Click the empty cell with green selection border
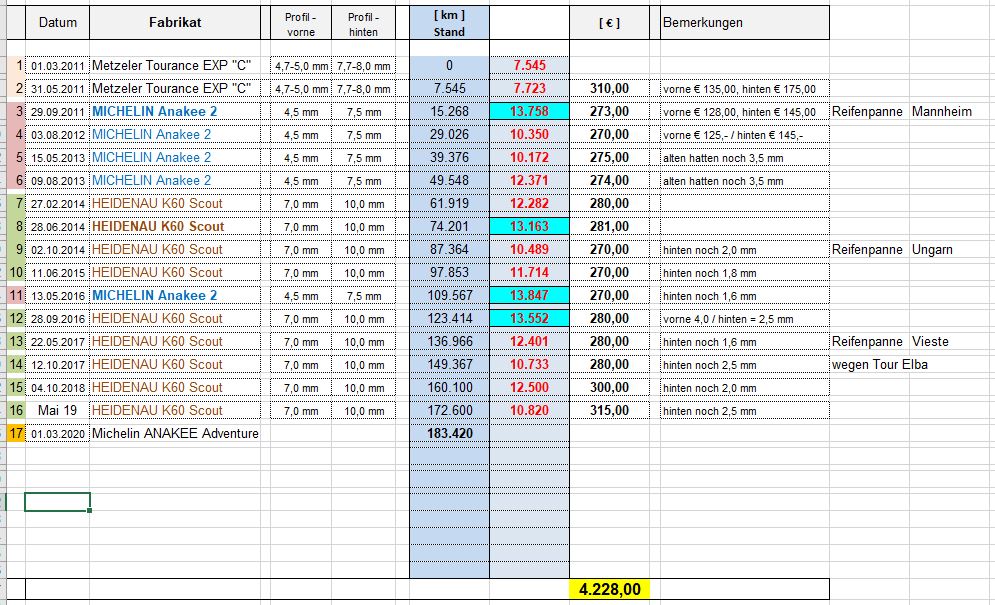 point(57,502)
